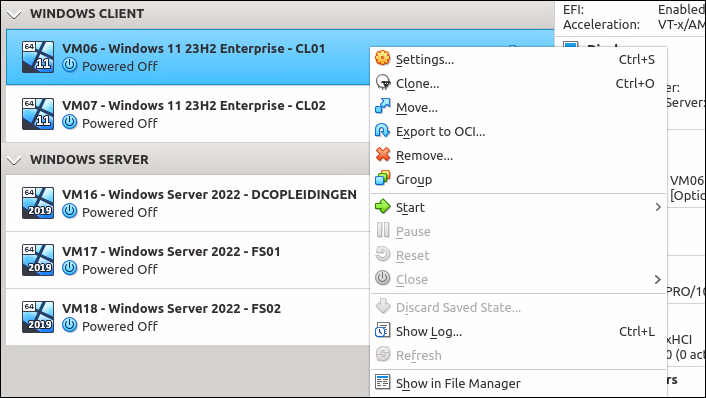
Task: Click the power state icon under VM16
Action: [x=69, y=211]
